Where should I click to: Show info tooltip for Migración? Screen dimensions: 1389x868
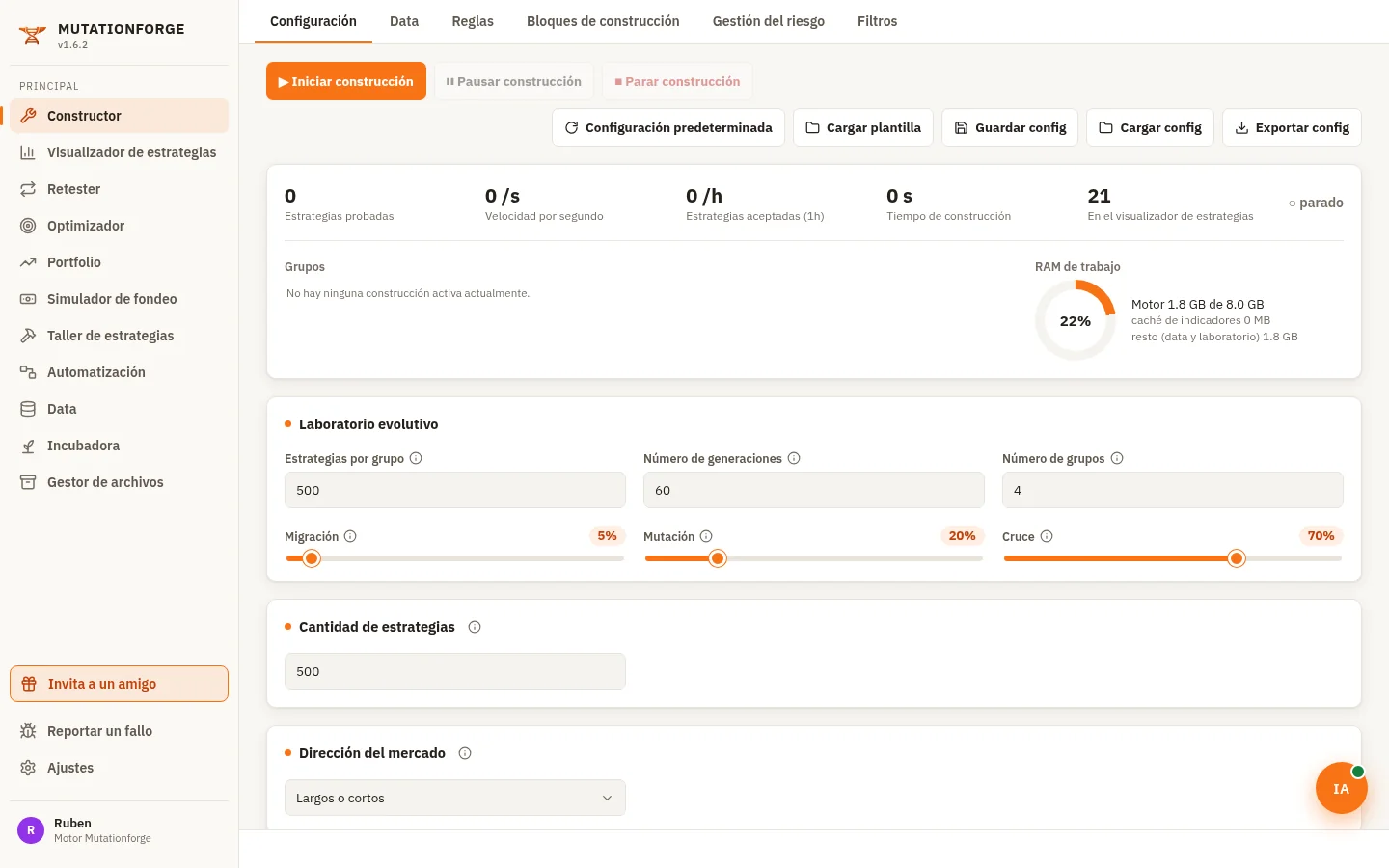pyautogui.click(x=350, y=536)
